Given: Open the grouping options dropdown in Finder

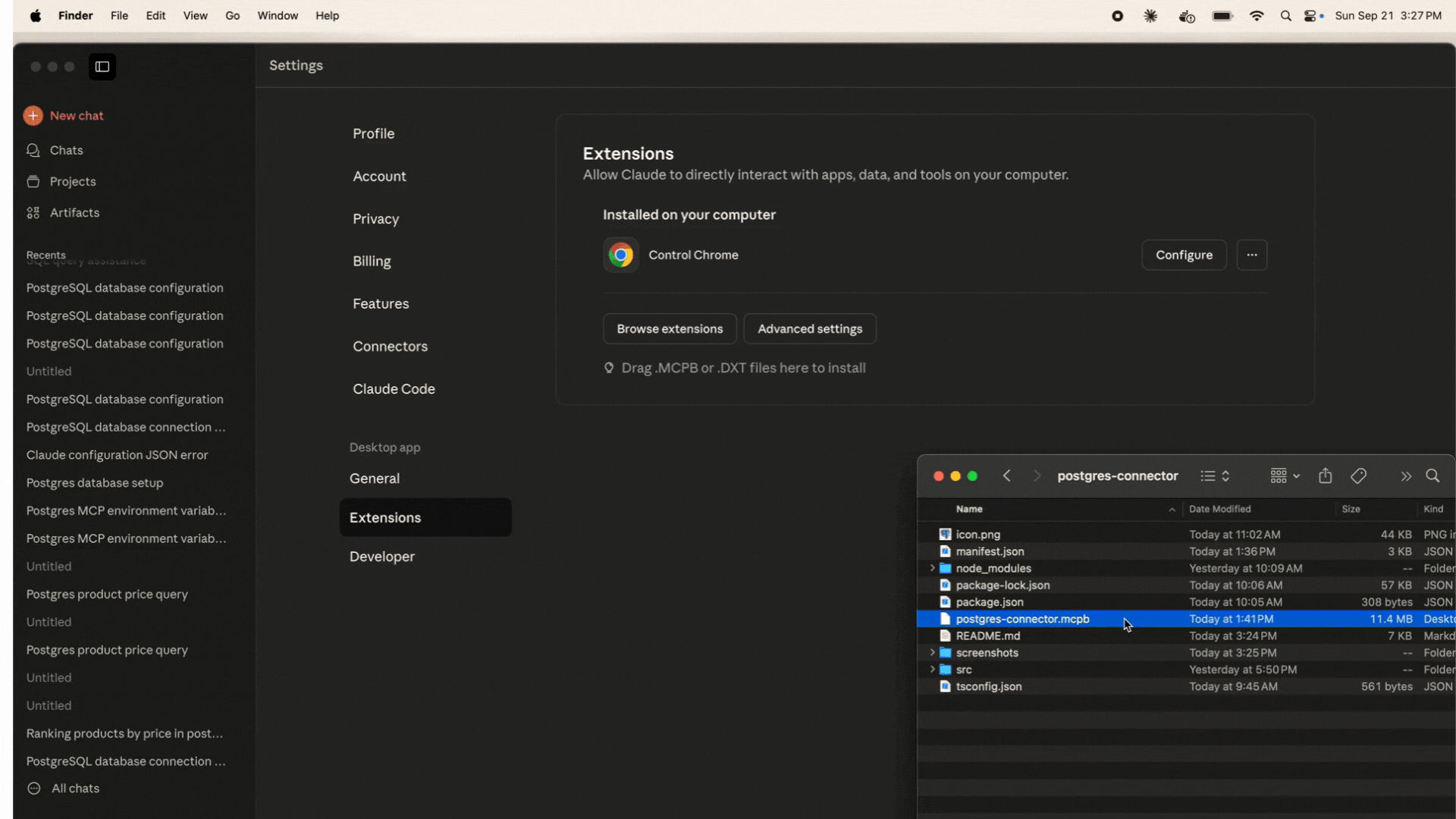Looking at the screenshot, I should coord(1285,475).
